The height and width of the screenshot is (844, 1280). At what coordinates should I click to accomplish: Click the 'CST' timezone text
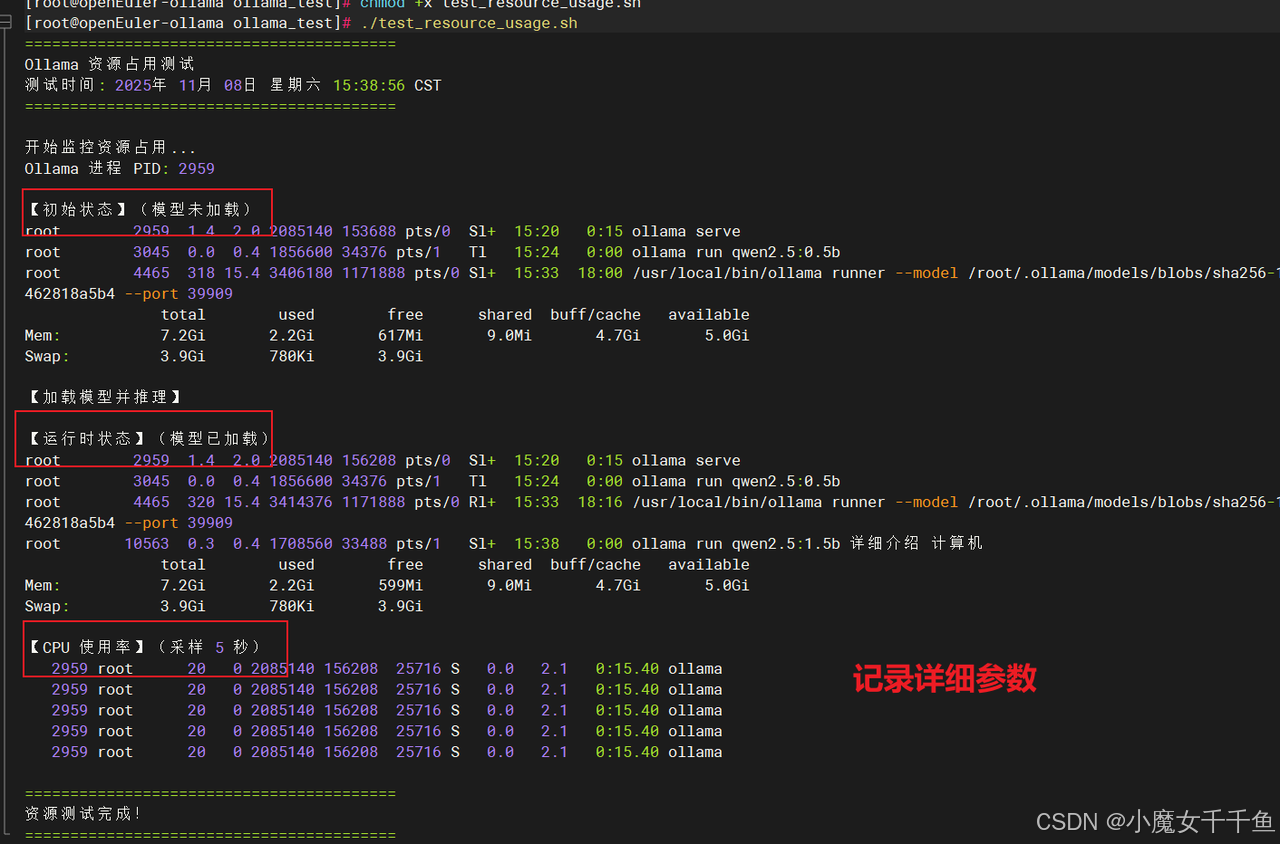click(x=428, y=85)
